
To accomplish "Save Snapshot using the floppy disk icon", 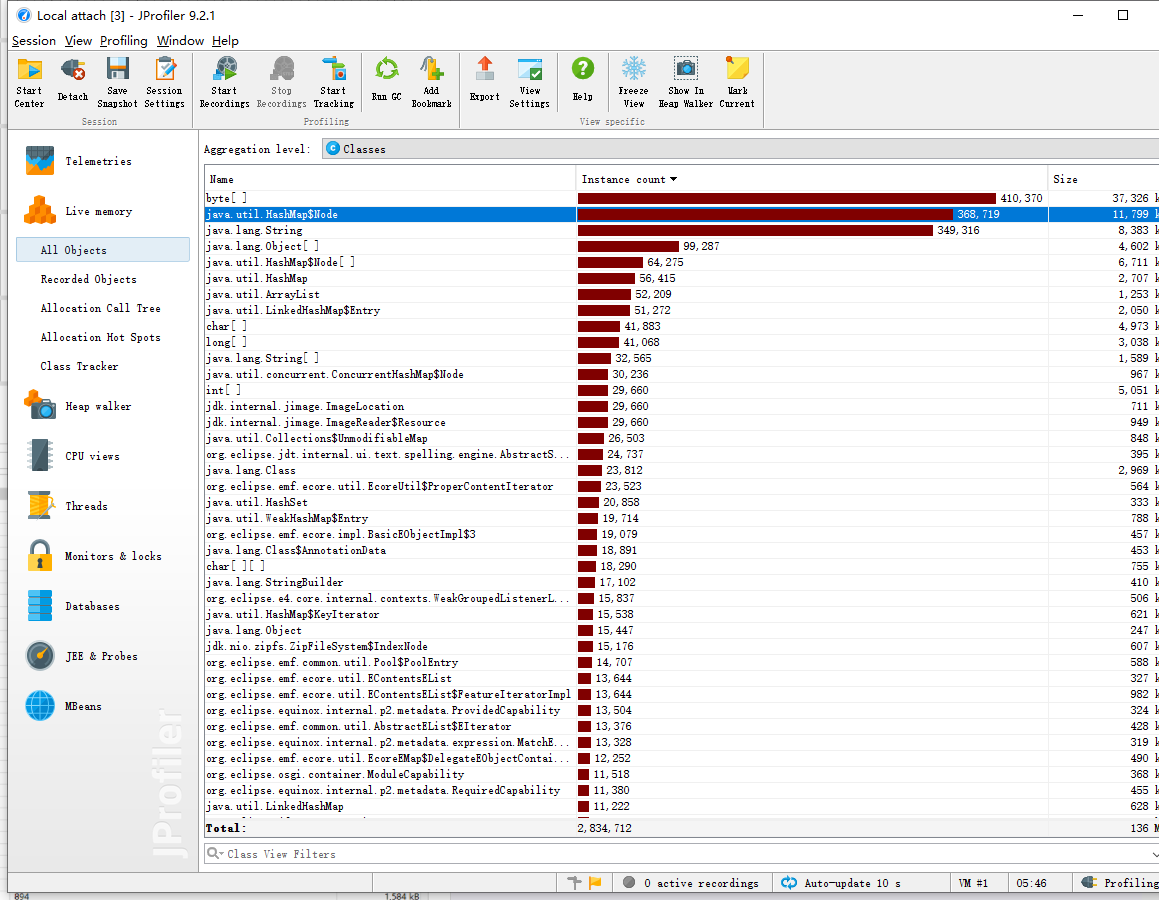I will (118, 82).
